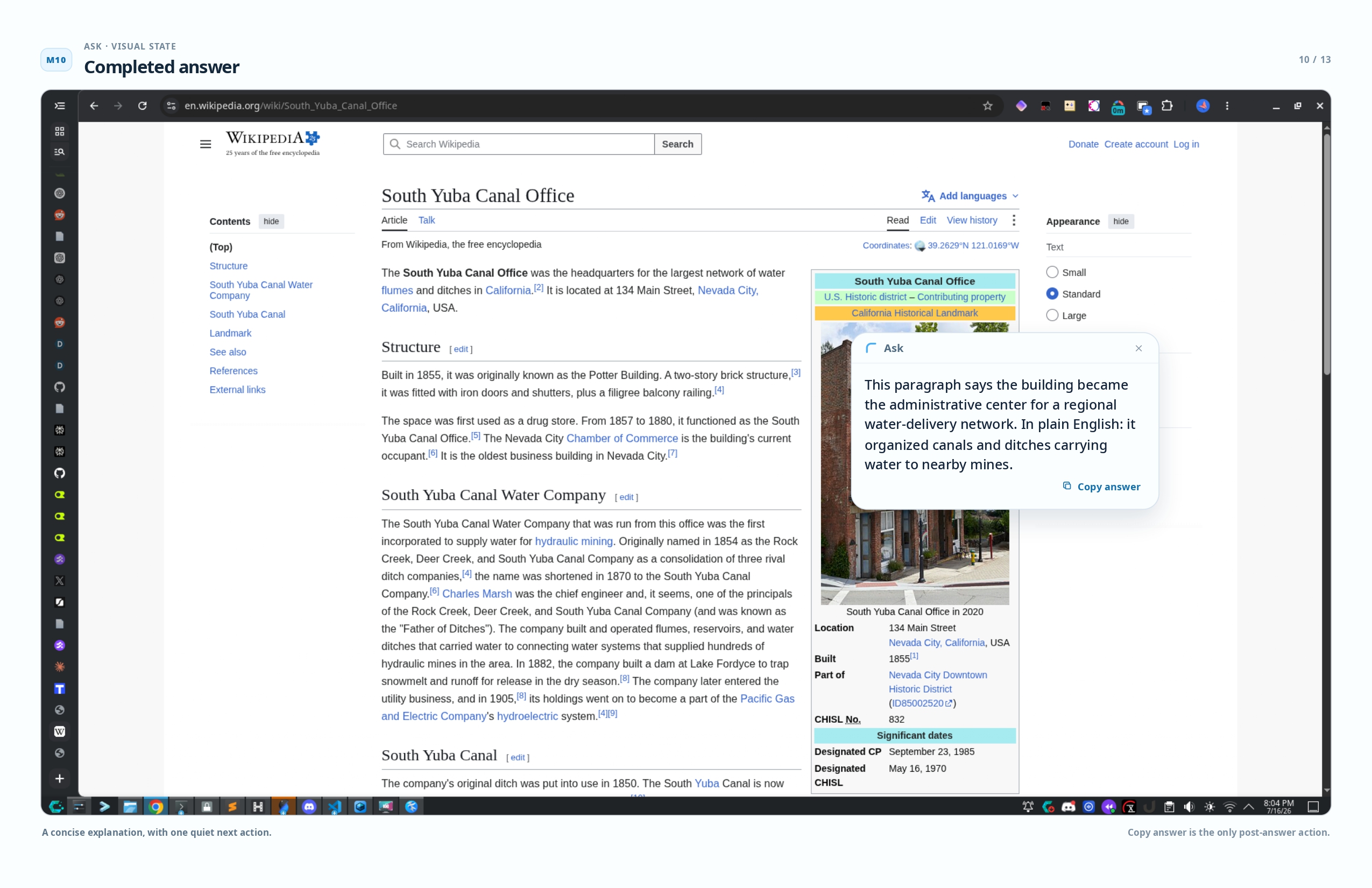Screen dimensions: 1372x888
Task: Expand the Add languages dropdown
Action: click(970, 196)
